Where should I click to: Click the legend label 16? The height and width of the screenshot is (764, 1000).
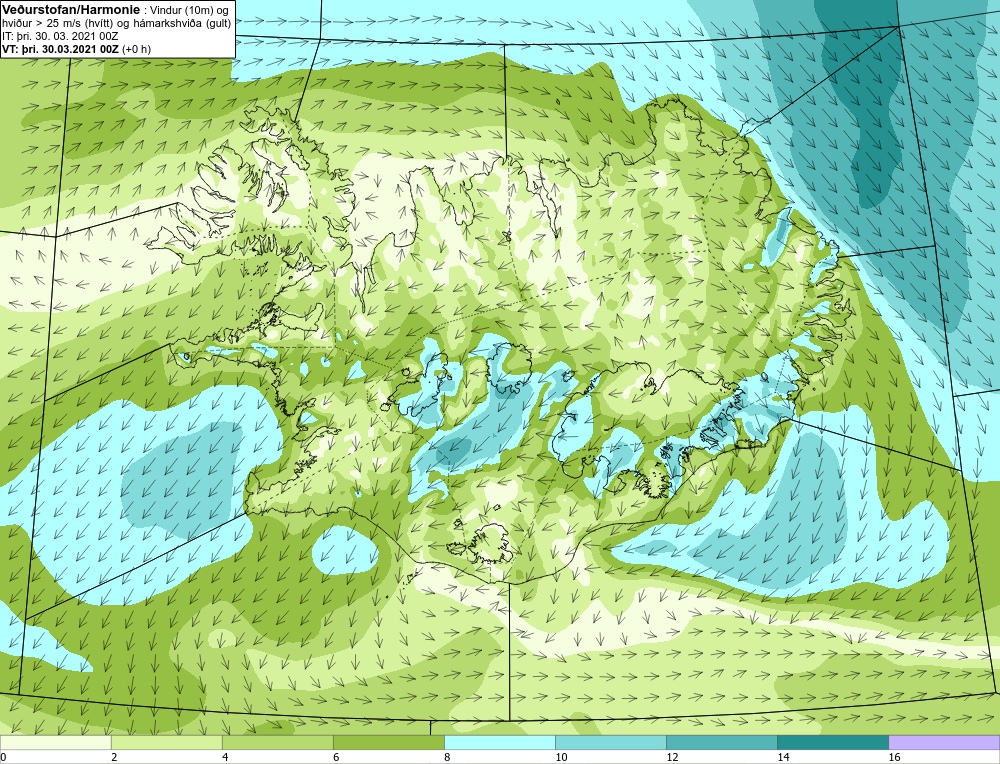point(893,757)
